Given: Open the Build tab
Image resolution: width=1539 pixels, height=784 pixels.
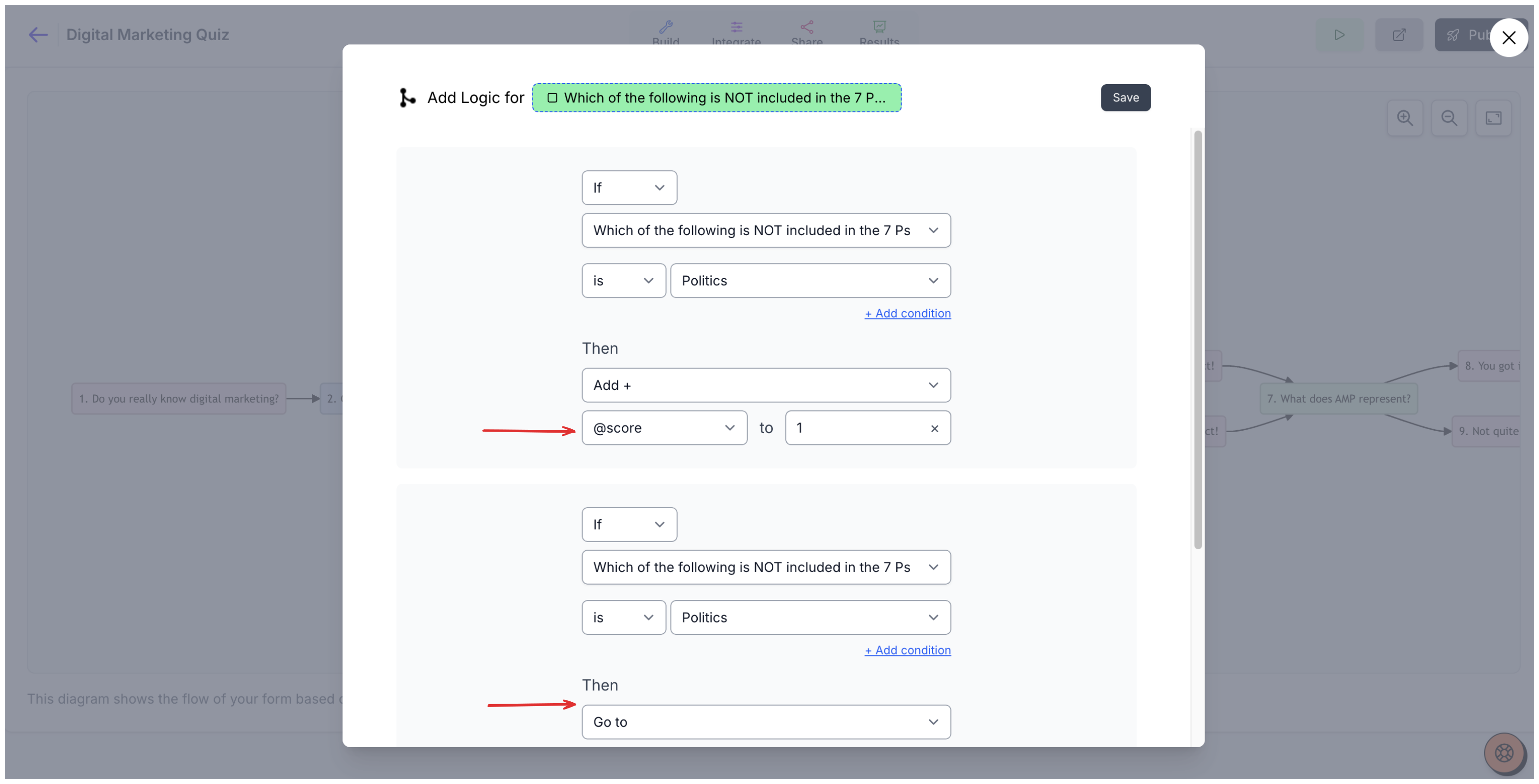Looking at the screenshot, I should click(666, 33).
